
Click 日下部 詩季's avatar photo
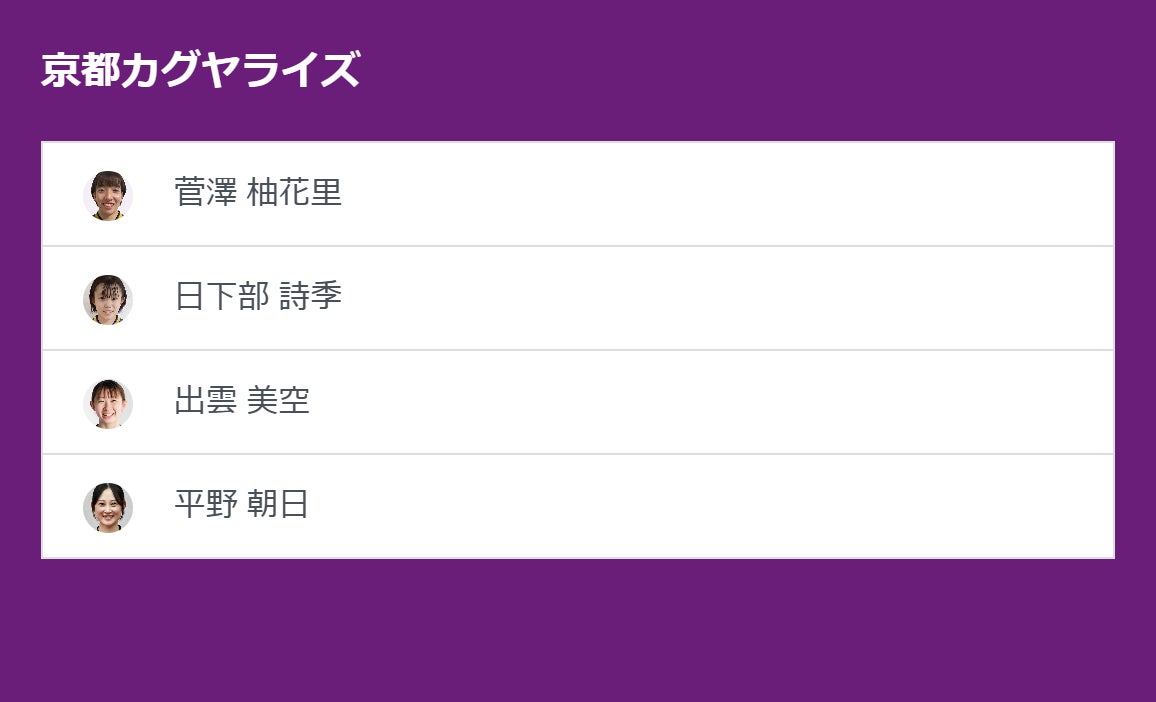pyautogui.click(x=107, y=297)
